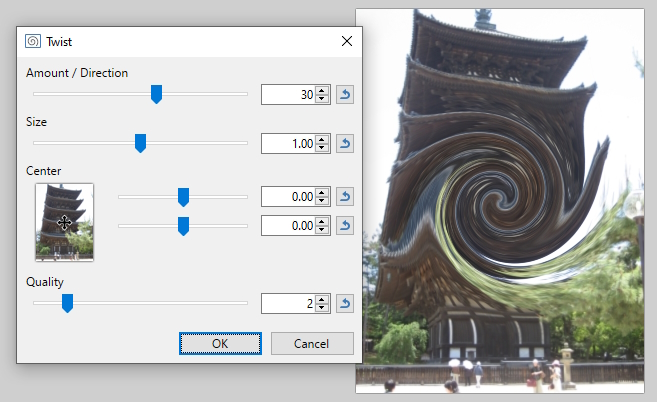Decrease Amount / Direction with down arrow

pos(322,99)
